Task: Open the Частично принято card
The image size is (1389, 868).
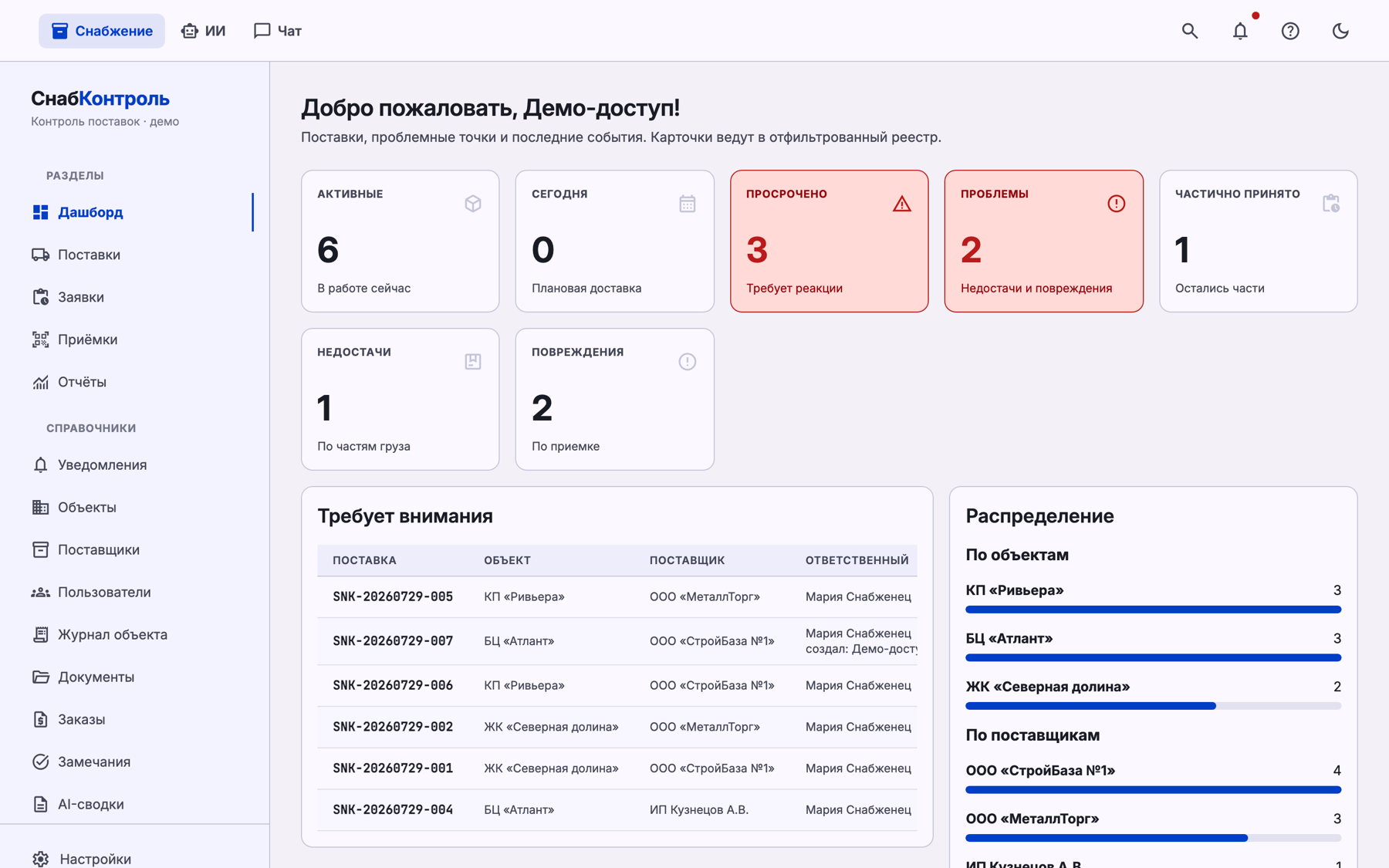Action: click(1258, 241)
